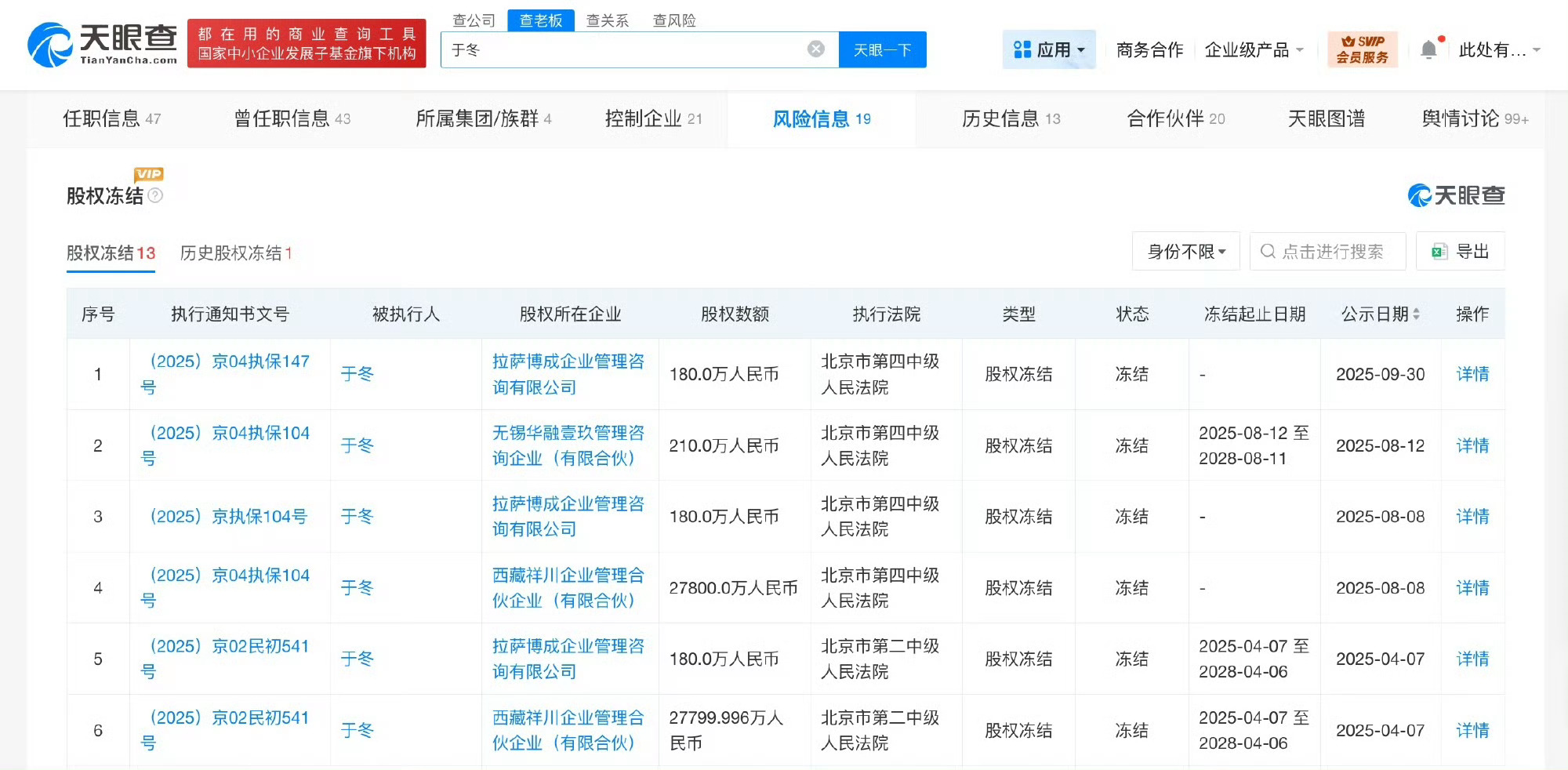
Task: Open company 无锡华融壹玖管理咨询企业 link
Action: point(569,445)
